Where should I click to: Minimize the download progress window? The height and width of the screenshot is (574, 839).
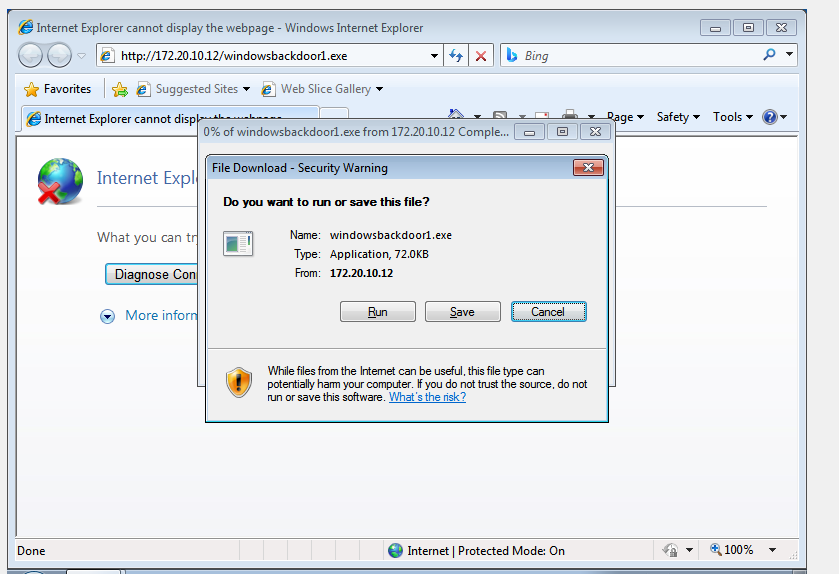(x=529, y=132)
